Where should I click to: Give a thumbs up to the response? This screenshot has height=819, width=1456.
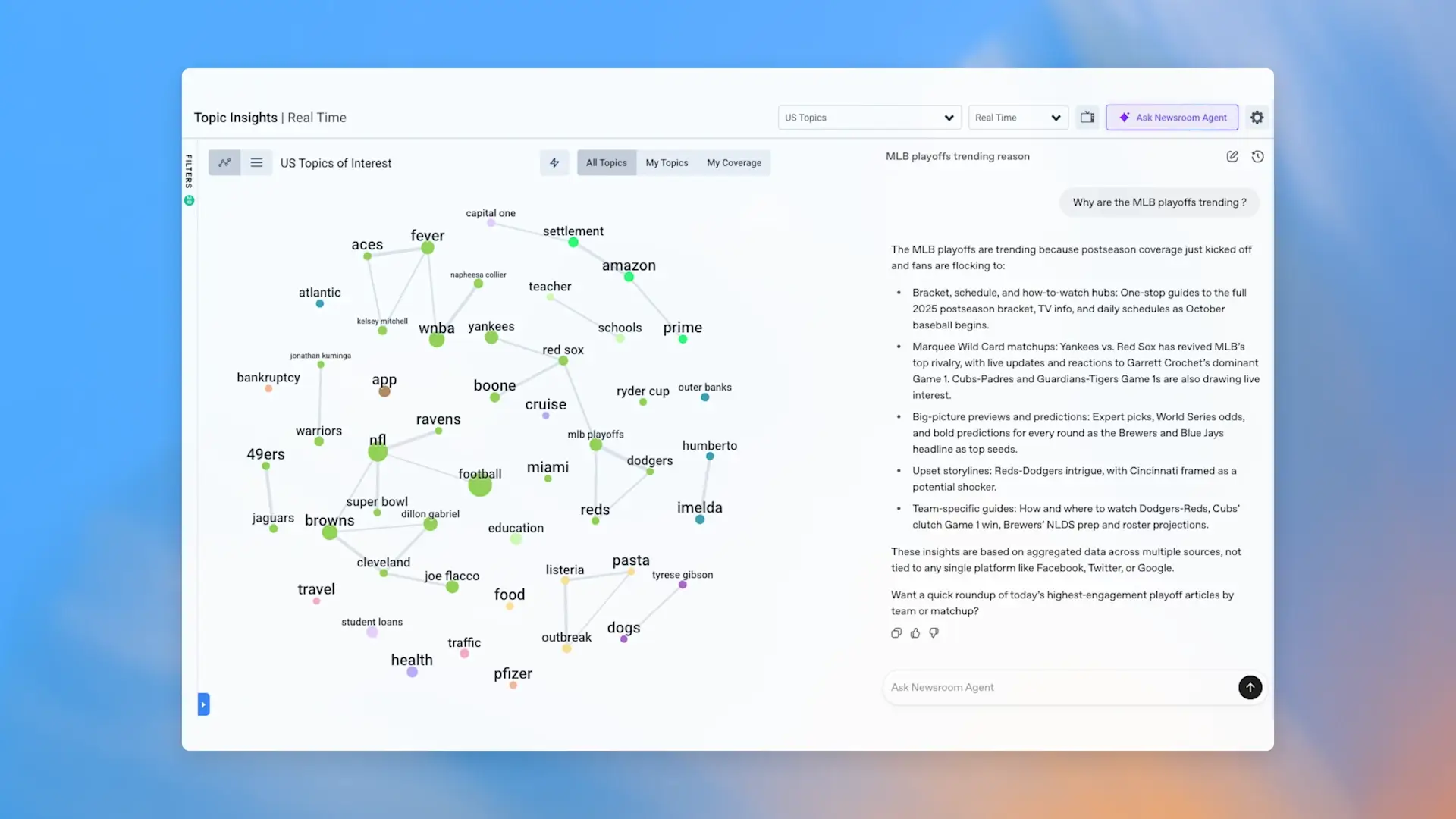tap(915, 633)
